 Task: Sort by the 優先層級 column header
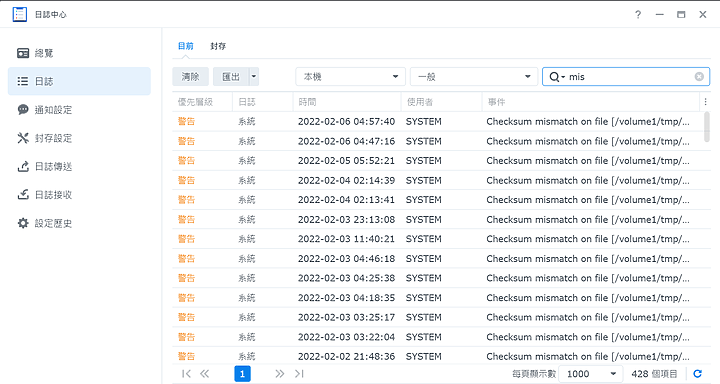[x=202, y=102]
